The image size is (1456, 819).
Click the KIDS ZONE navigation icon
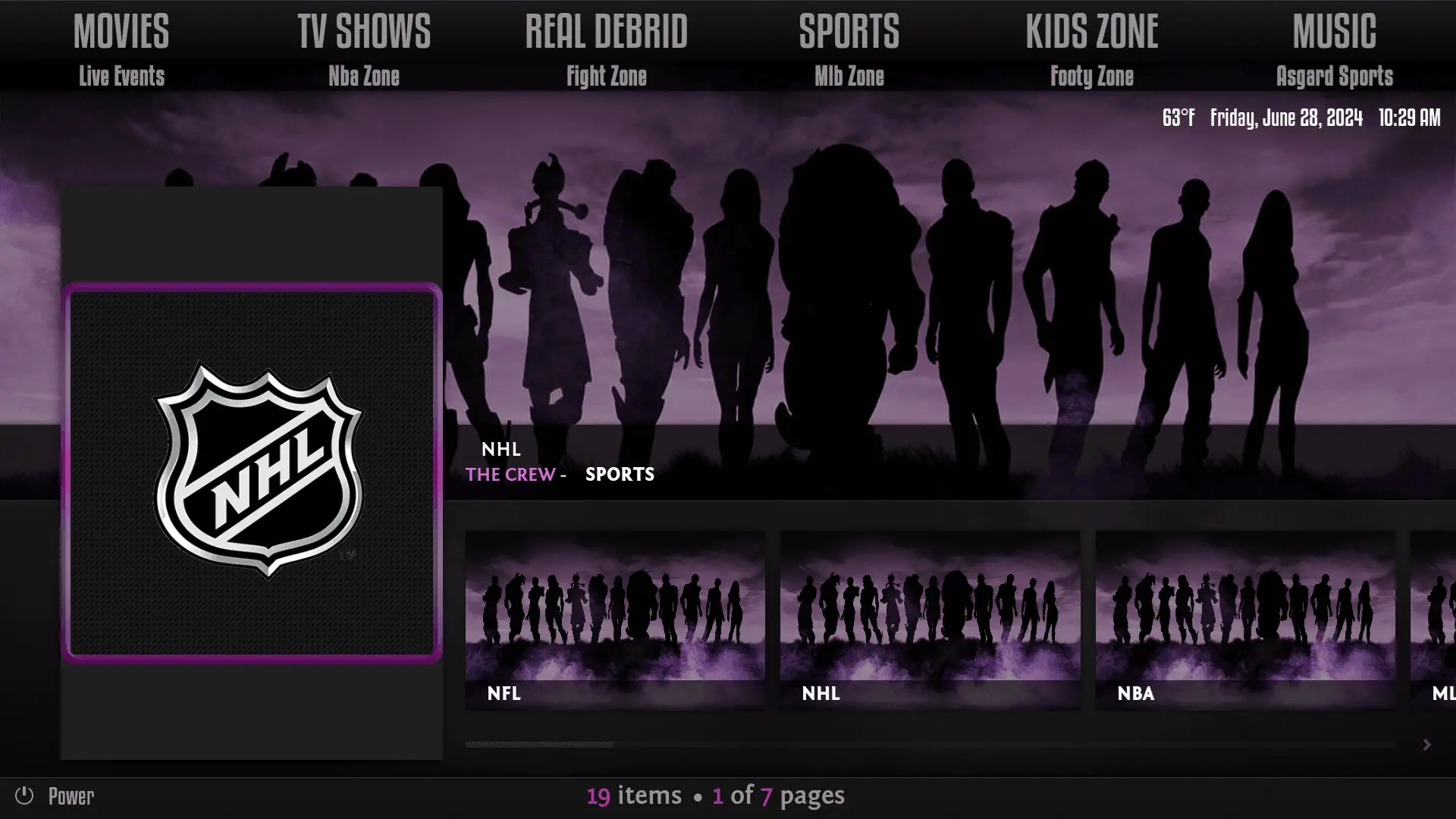click(x=1092, y=31)
